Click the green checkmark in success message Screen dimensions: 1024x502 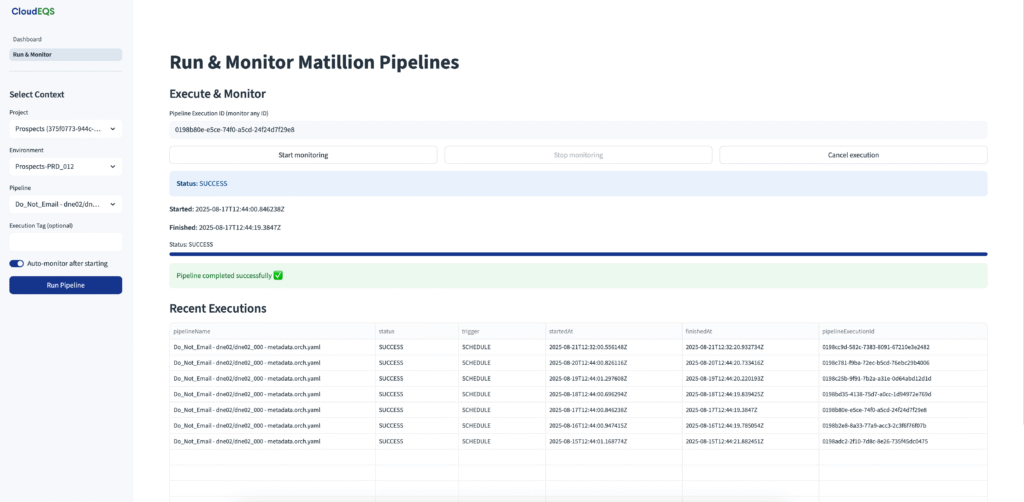click(x=278, y=275)
